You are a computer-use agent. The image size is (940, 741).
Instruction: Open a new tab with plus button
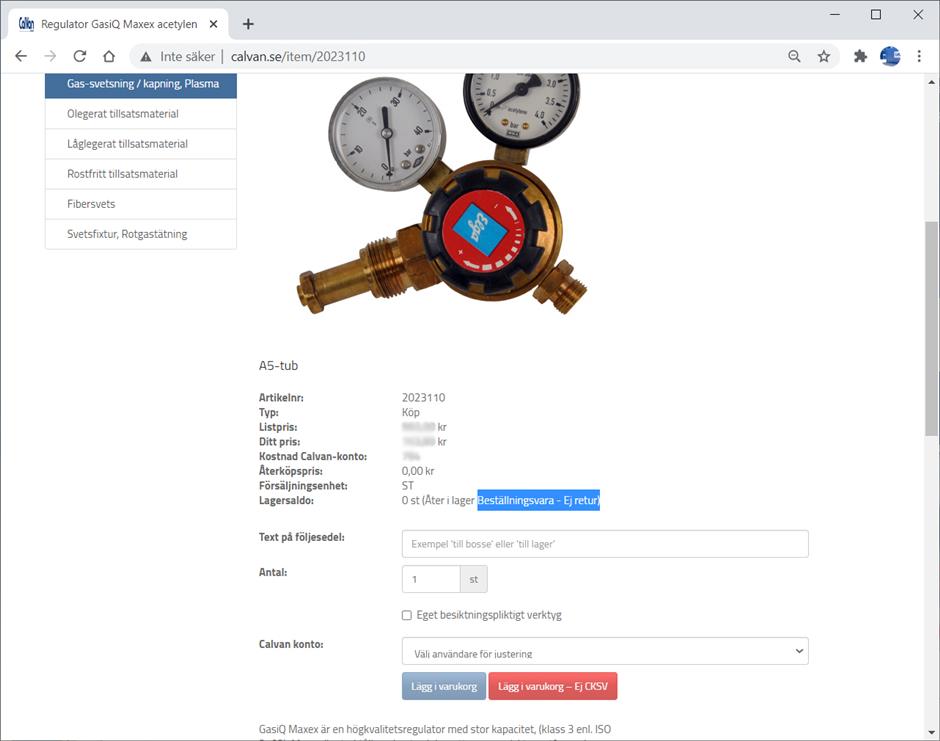(248, 24)
